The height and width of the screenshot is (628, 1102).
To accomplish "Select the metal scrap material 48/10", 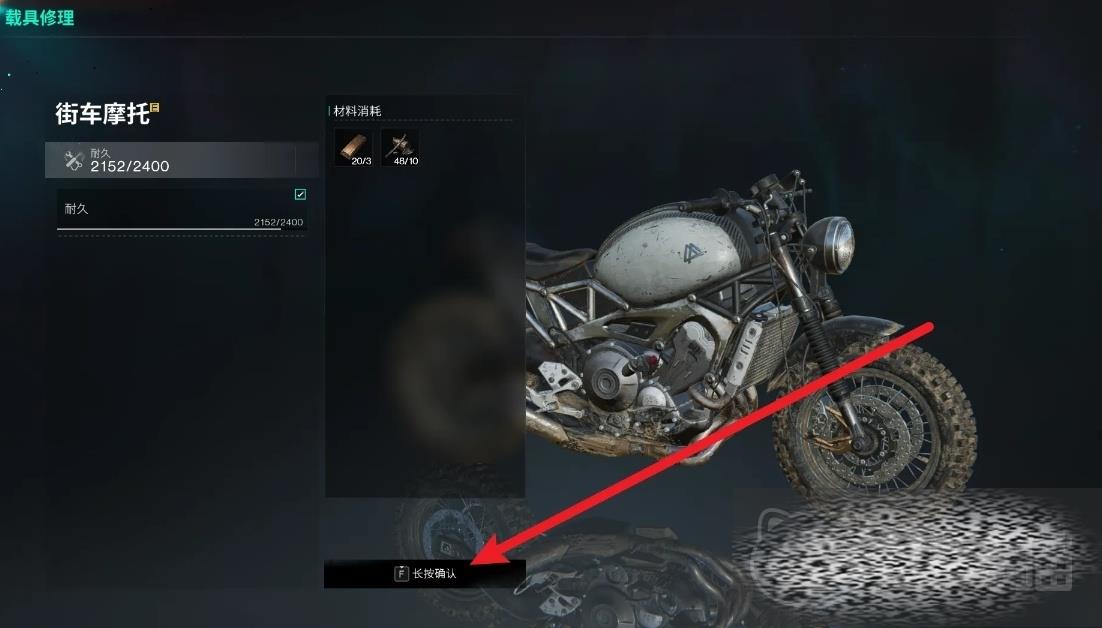I will (x=401, y=148).
